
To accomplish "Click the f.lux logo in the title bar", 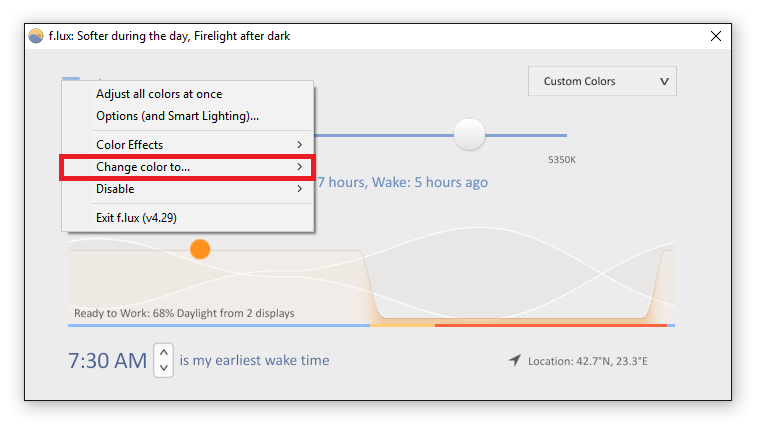I will 35,36.
